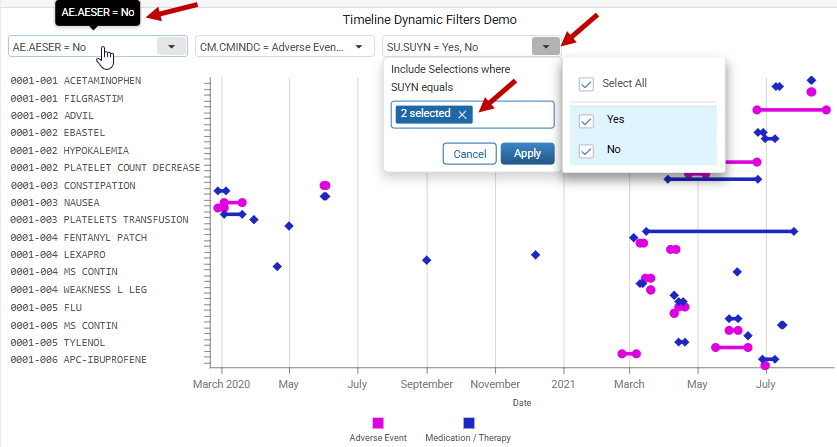Select row label 0001-004 MS CONTIN

tap(64, 271)
